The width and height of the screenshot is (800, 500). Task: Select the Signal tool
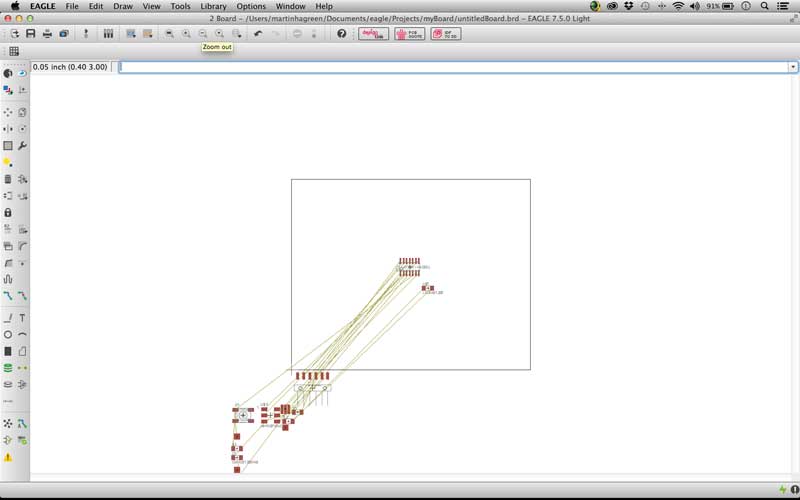22,368
